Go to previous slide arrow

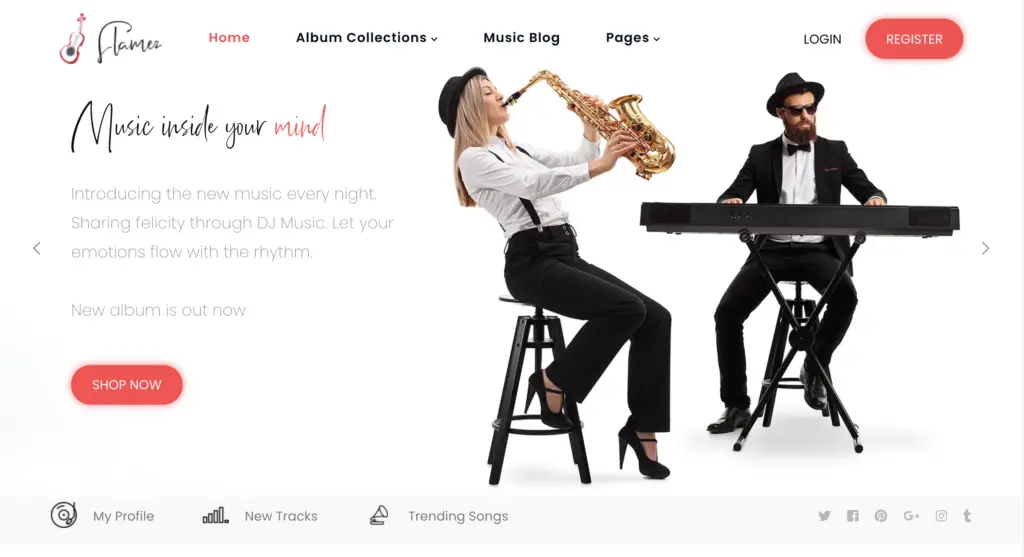(37, 248)
